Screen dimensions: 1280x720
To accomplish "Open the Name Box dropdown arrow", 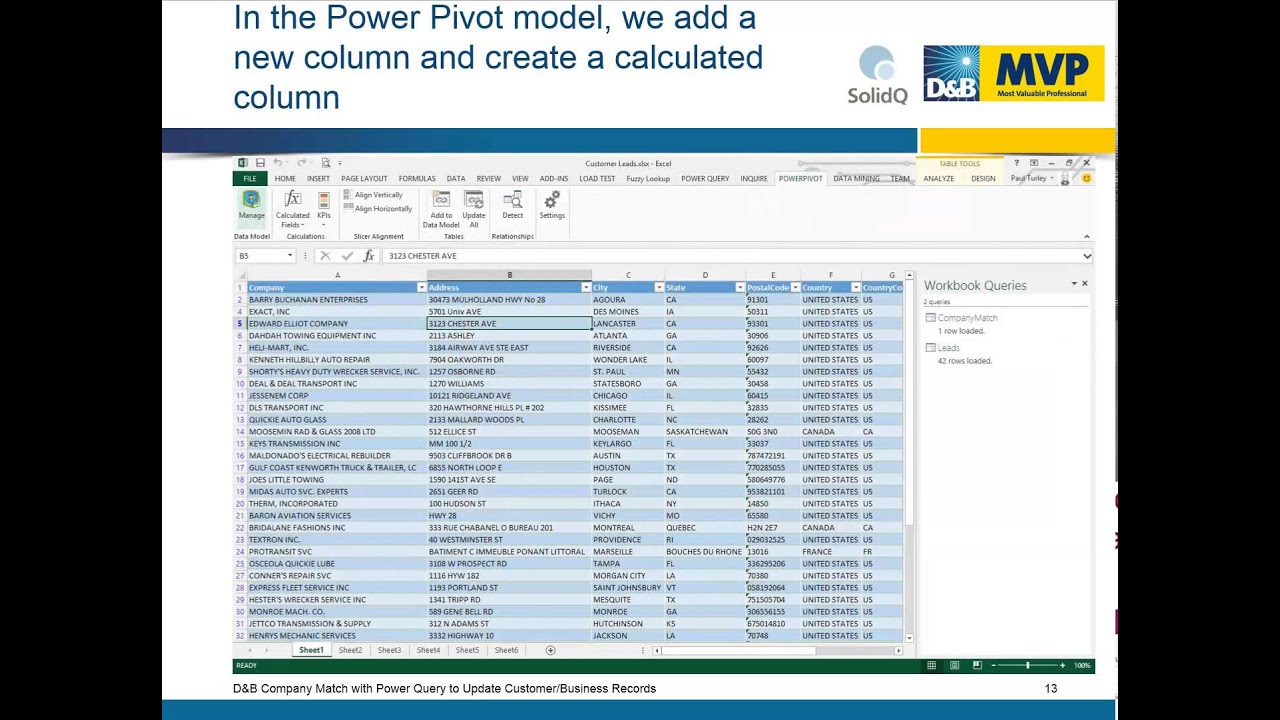I will point(290,256).
